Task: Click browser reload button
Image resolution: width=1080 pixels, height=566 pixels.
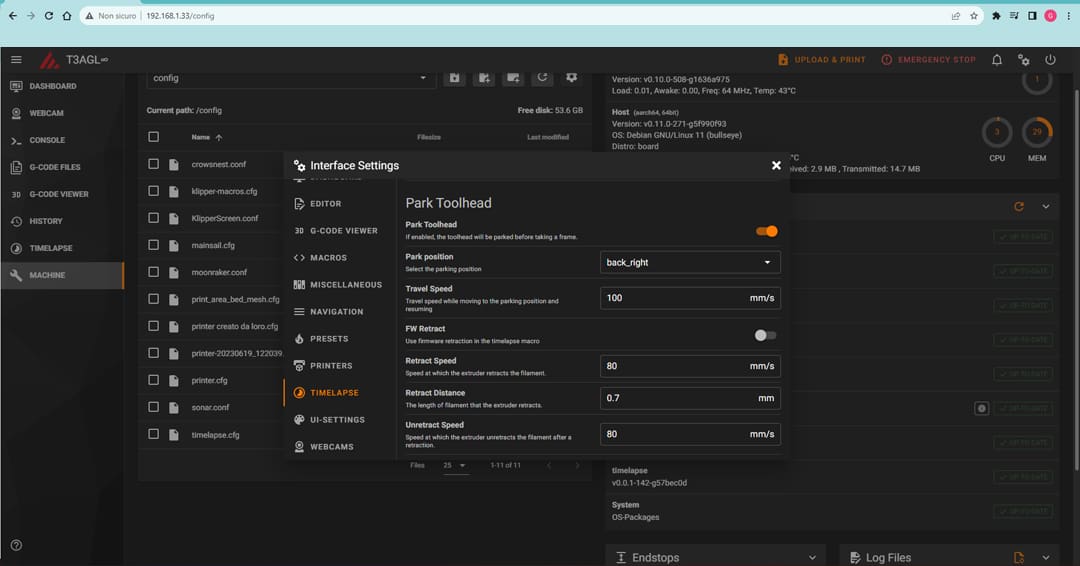Action: pos(49,15)
